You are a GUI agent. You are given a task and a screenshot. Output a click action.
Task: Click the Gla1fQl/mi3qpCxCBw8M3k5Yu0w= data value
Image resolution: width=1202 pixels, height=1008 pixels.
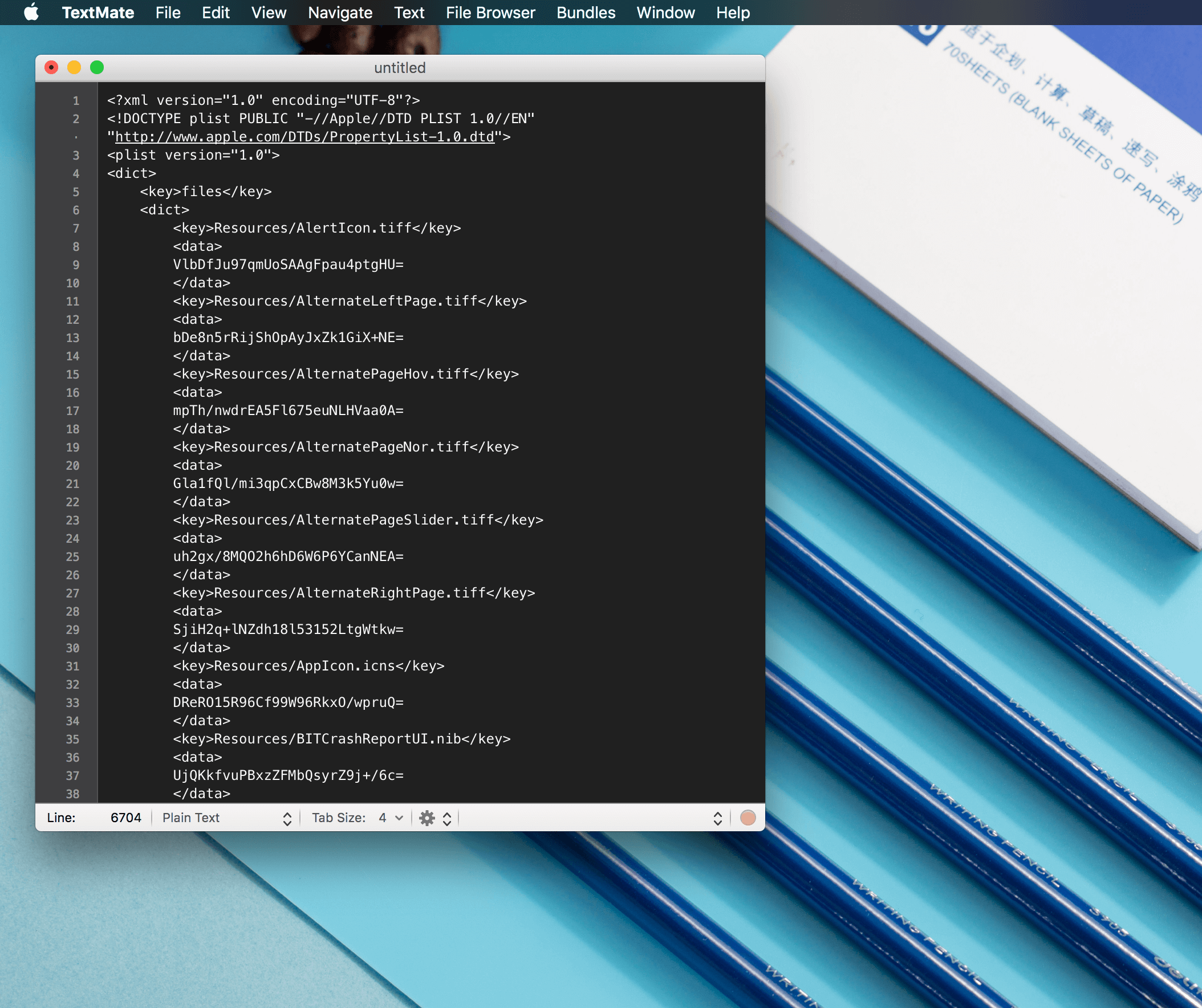(x=288, y=483)
